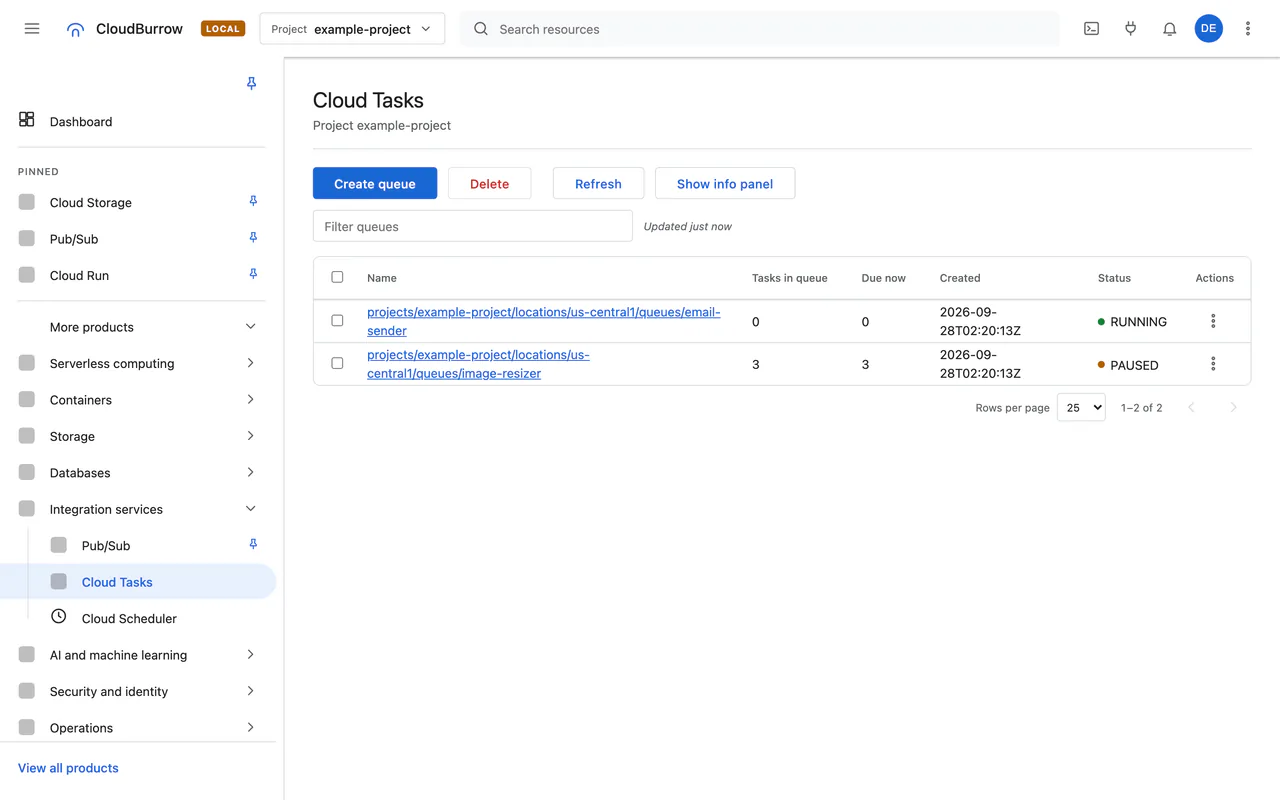Focus the Search resources field
This screenshot has height=800, width=1280.
[760, 29]
